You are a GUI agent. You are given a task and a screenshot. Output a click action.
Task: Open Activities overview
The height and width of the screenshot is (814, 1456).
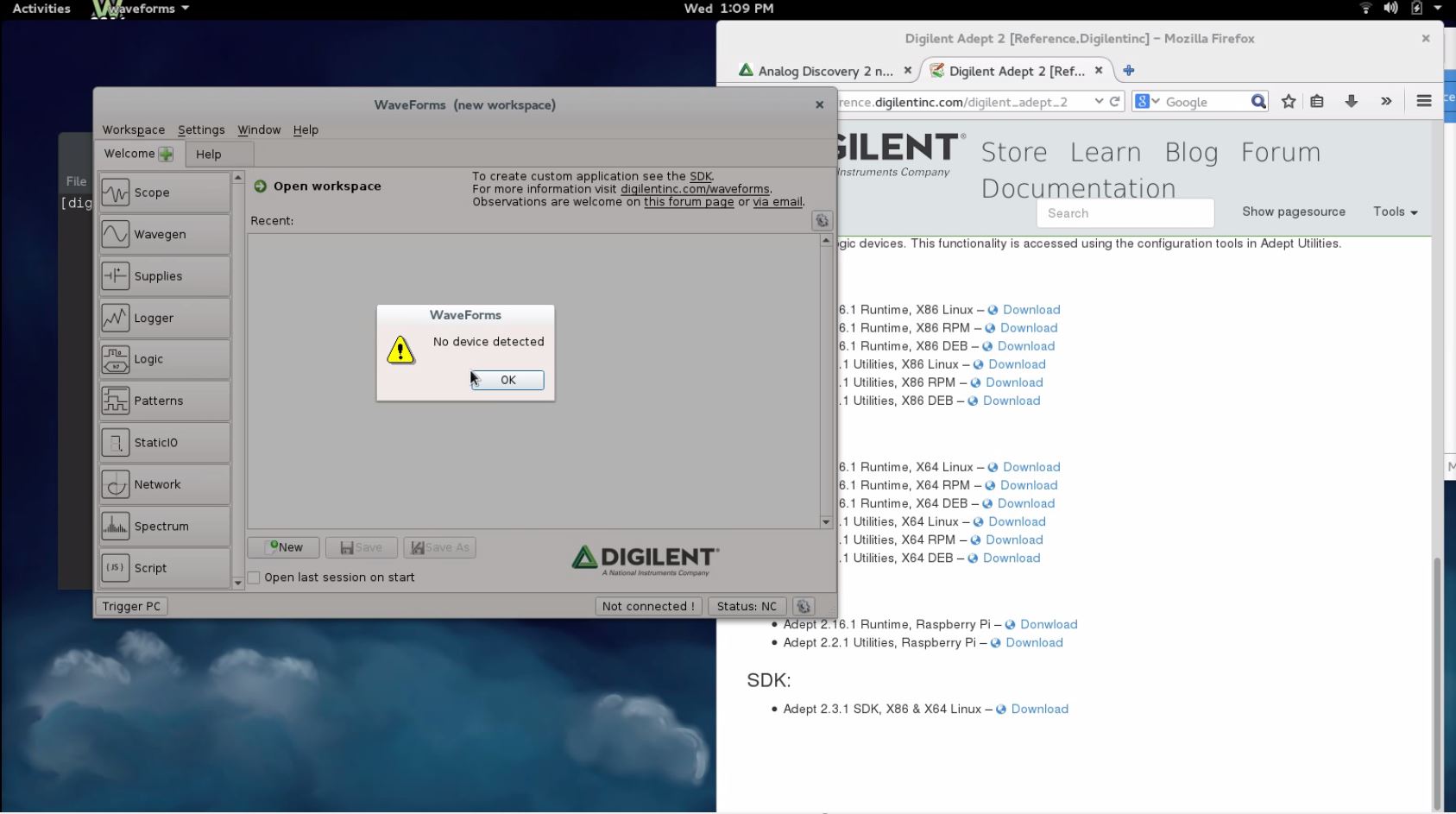tap(41, 8)
